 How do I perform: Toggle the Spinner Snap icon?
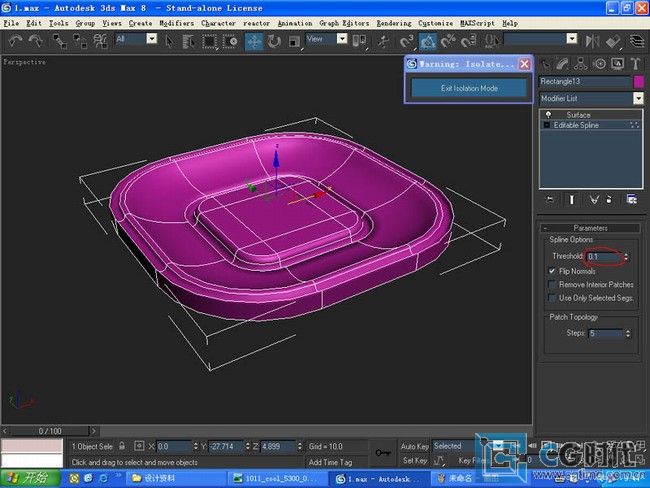[468, 41]
